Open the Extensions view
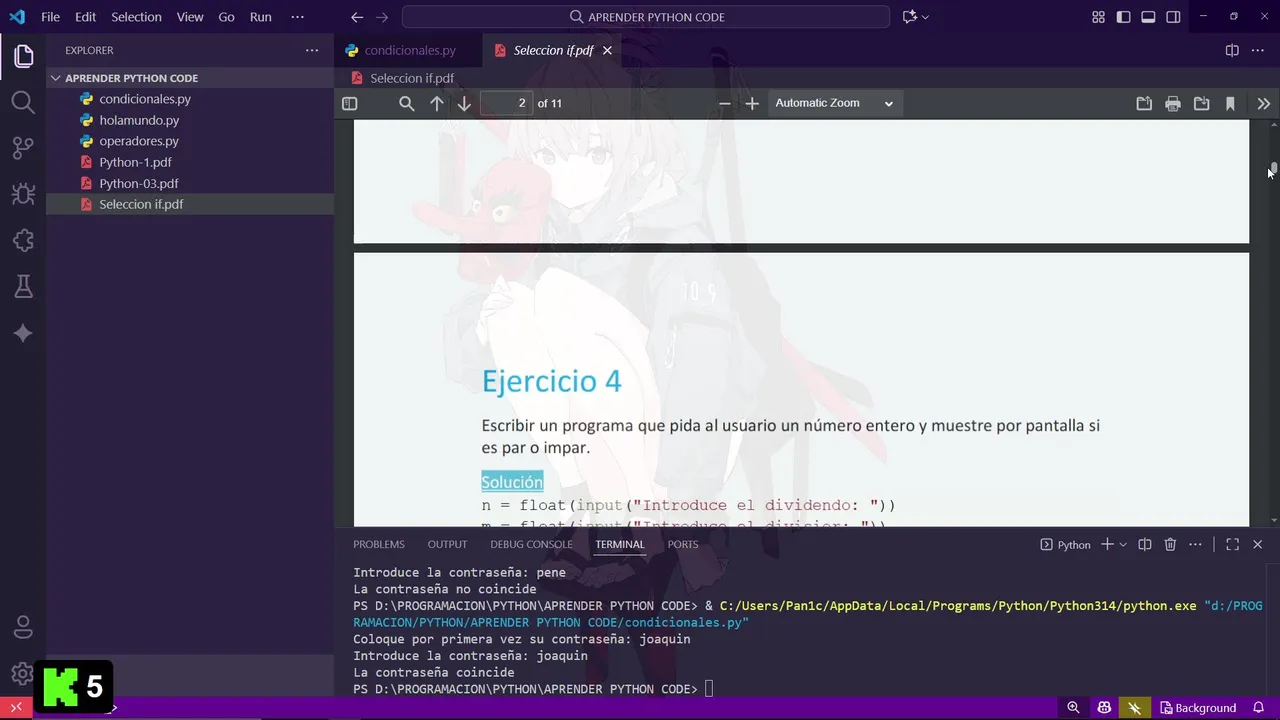 23,240
